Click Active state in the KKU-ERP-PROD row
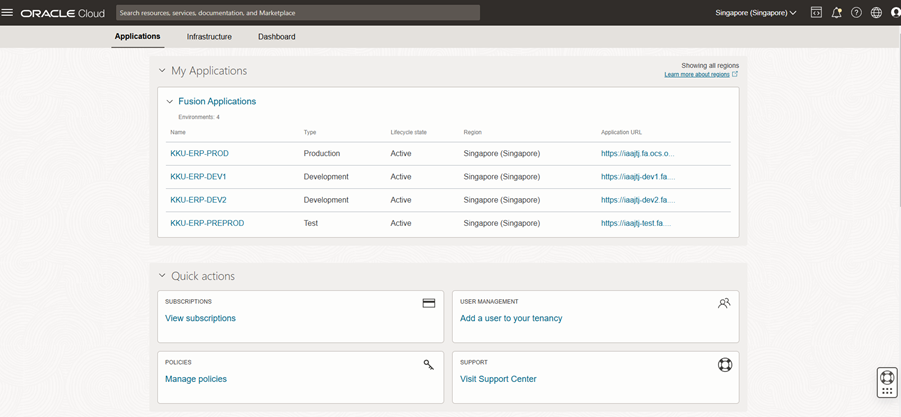The height and width of the screenshot is (417, 901). (401, 153)
